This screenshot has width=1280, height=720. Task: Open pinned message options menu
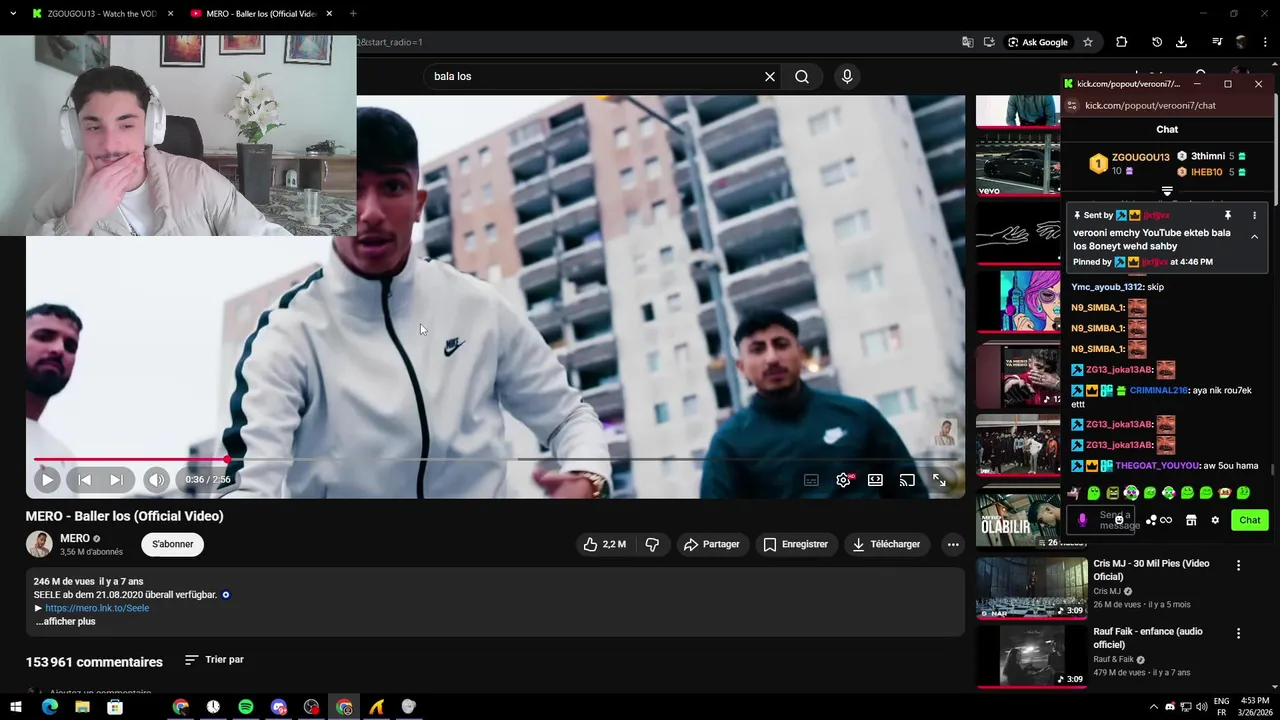pyautogui.click(x=1254, y=215)
